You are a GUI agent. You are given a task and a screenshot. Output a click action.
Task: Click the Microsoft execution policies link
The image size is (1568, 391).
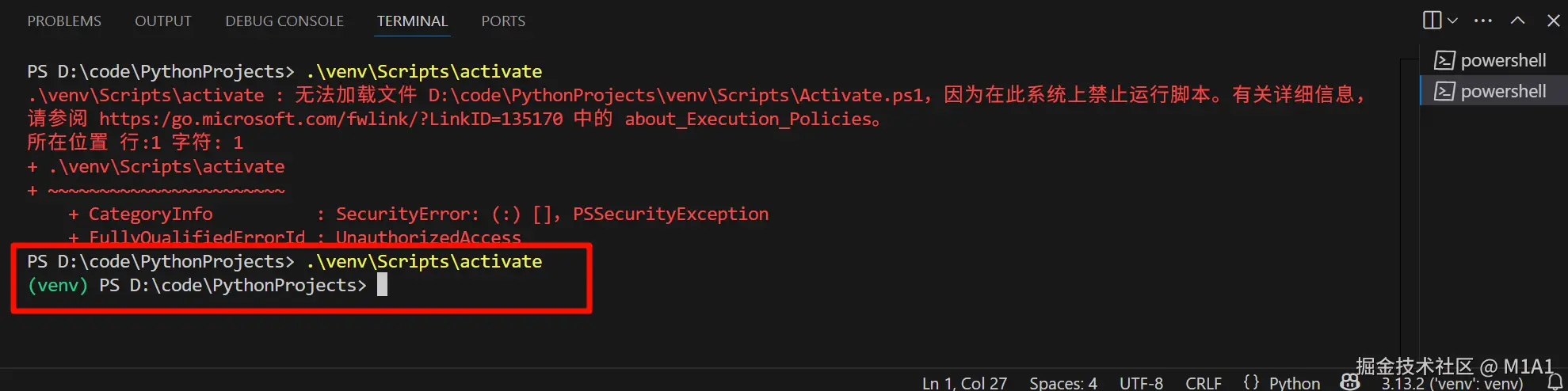pos(330,119)
